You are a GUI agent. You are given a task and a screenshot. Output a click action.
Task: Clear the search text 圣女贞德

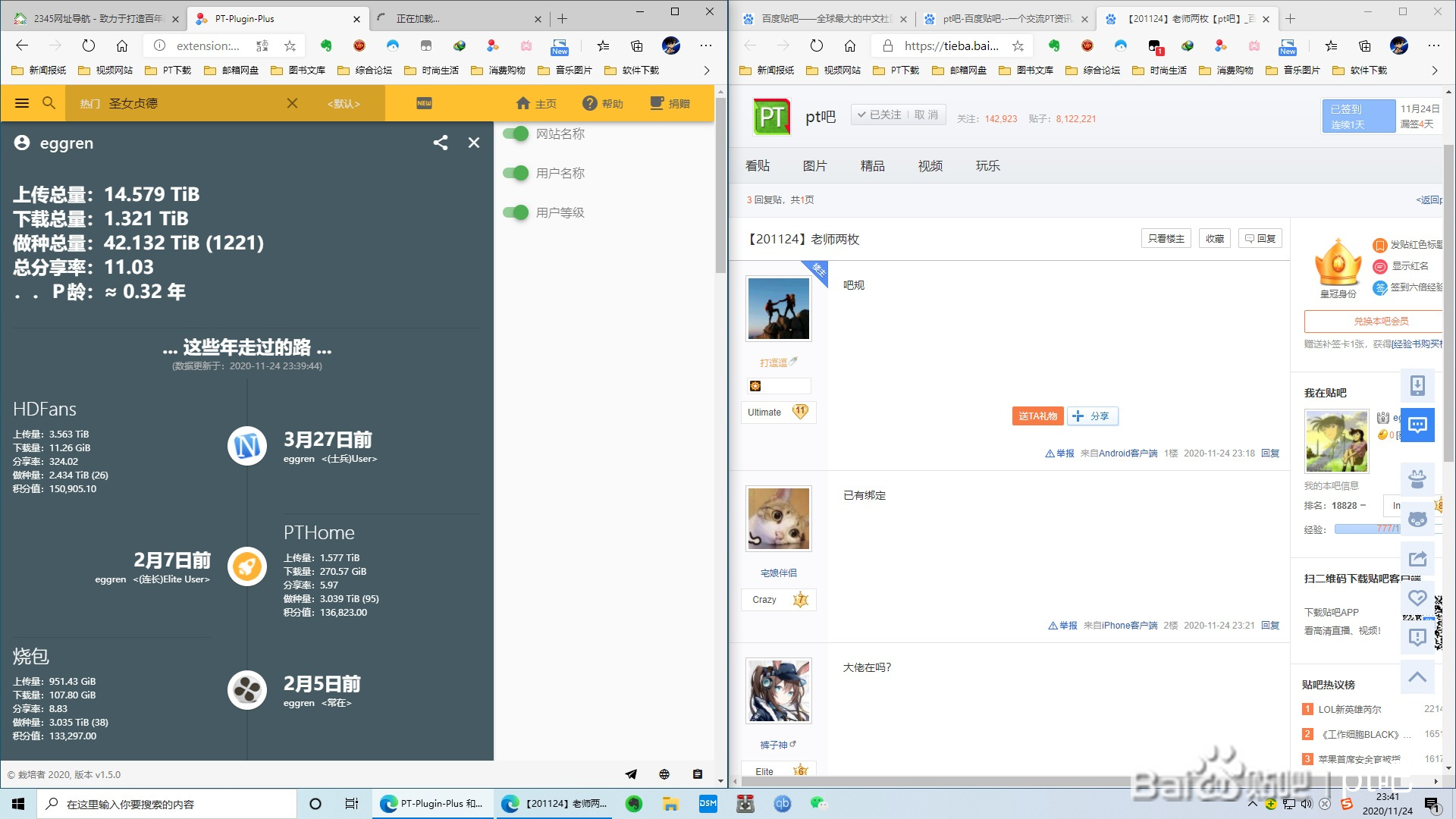[292, 103]
